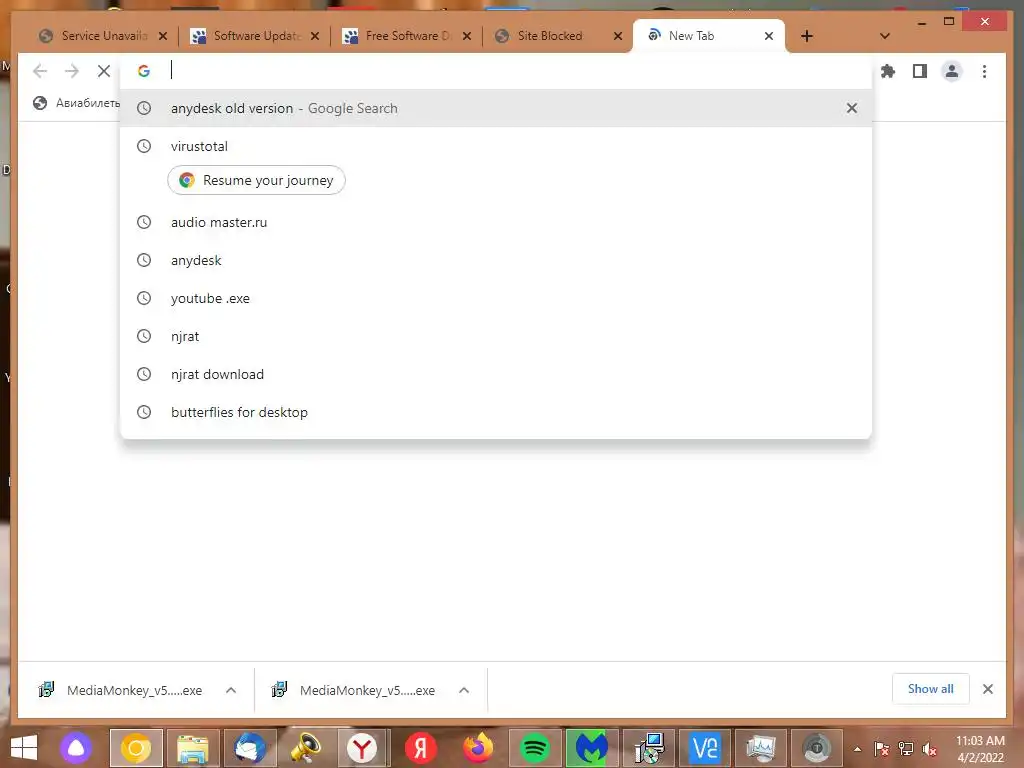
Task: Show hidden system tray icons arrow
Action: 857,749
